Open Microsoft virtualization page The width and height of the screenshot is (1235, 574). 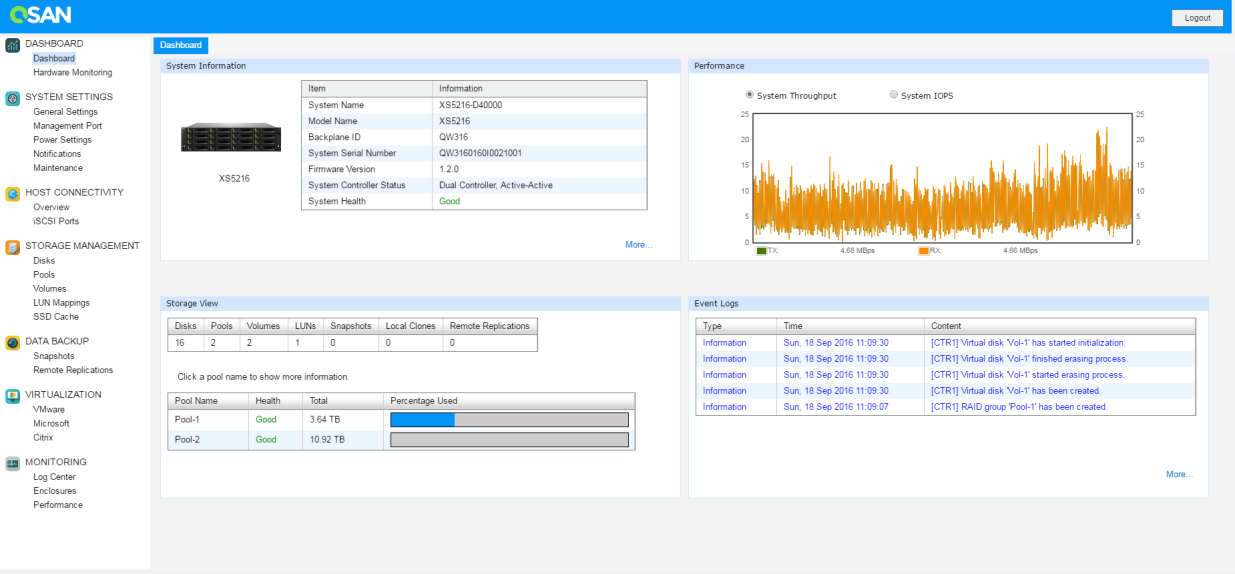click(51, 424)
